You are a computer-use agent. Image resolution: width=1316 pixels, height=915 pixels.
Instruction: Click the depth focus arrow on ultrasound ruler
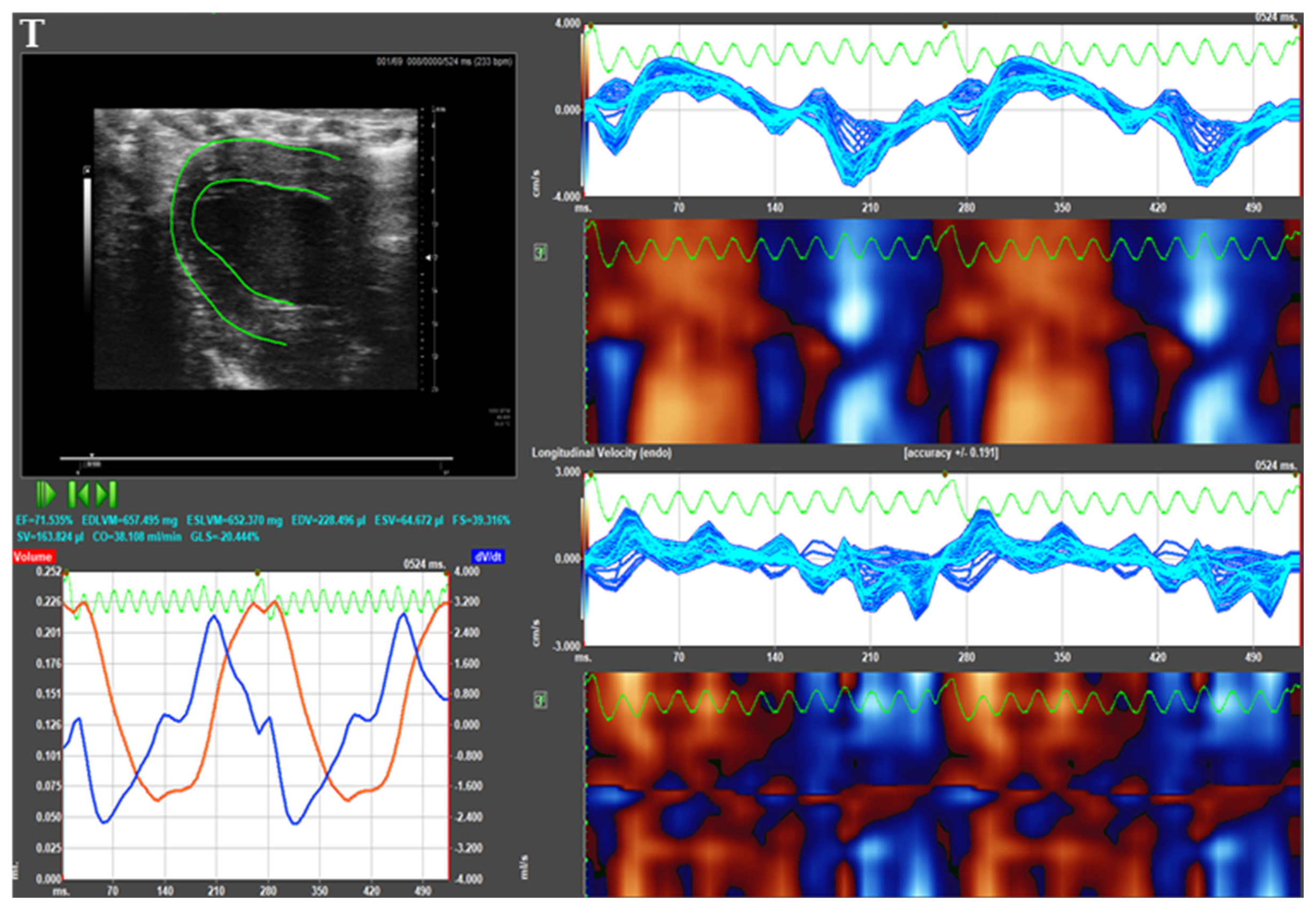point(428,259)
